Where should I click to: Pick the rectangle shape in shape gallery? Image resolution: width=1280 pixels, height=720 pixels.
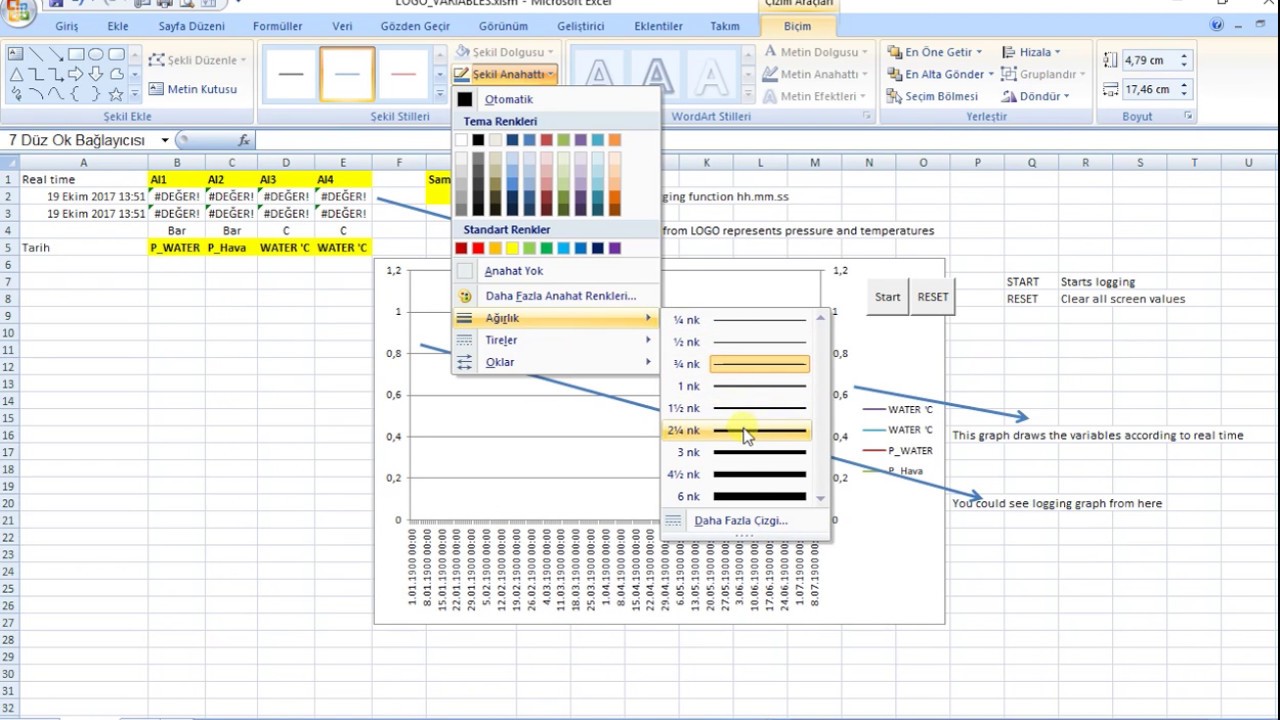76,54
